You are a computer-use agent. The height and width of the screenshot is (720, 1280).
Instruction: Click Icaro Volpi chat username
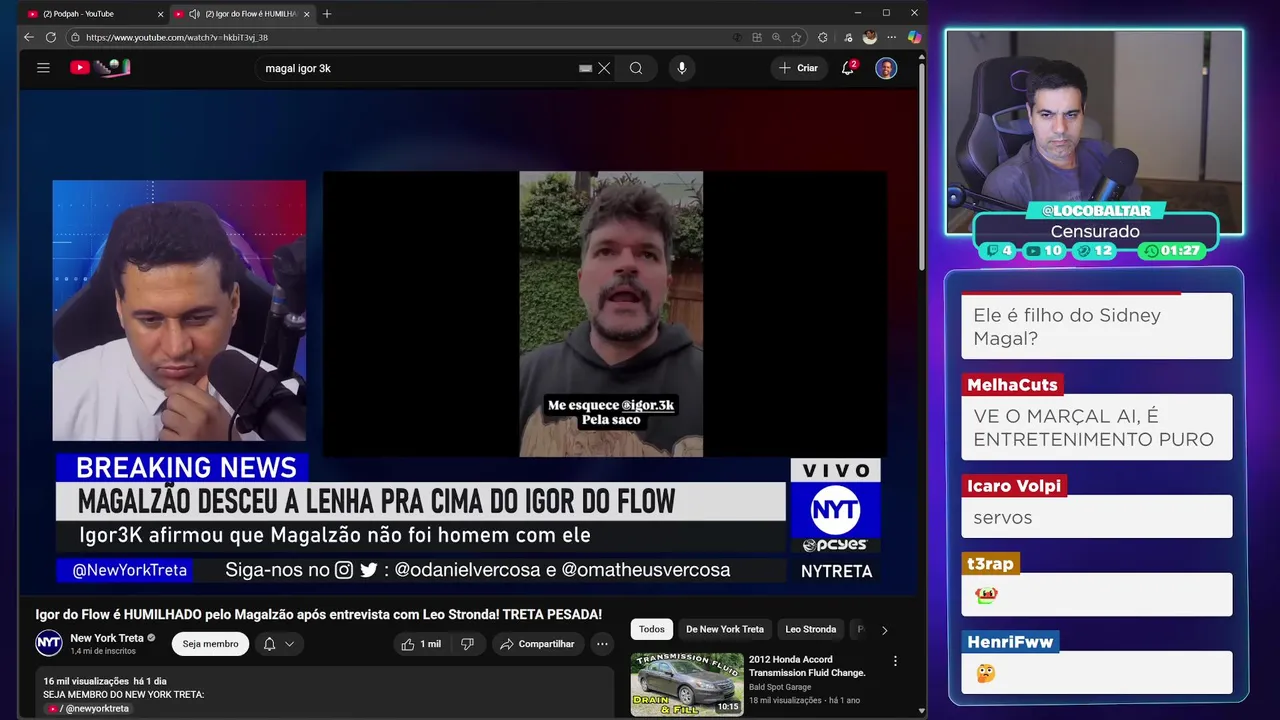point(1014,486)
